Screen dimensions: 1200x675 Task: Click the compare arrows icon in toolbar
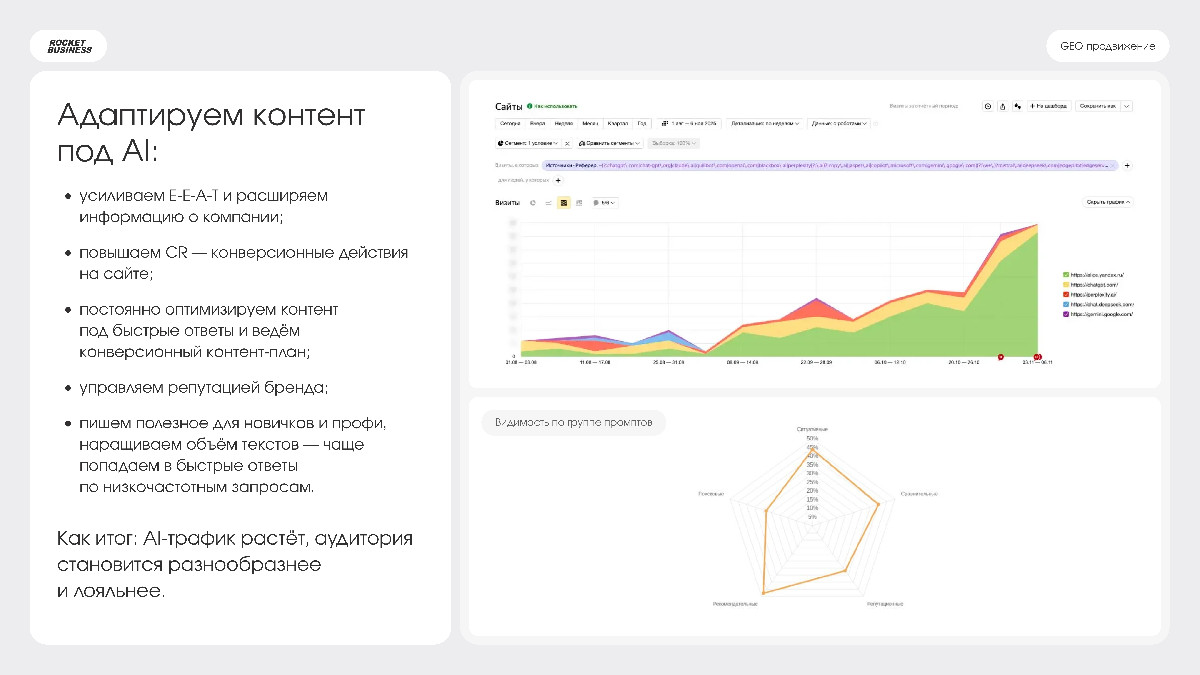click(x=1017, y=106)
